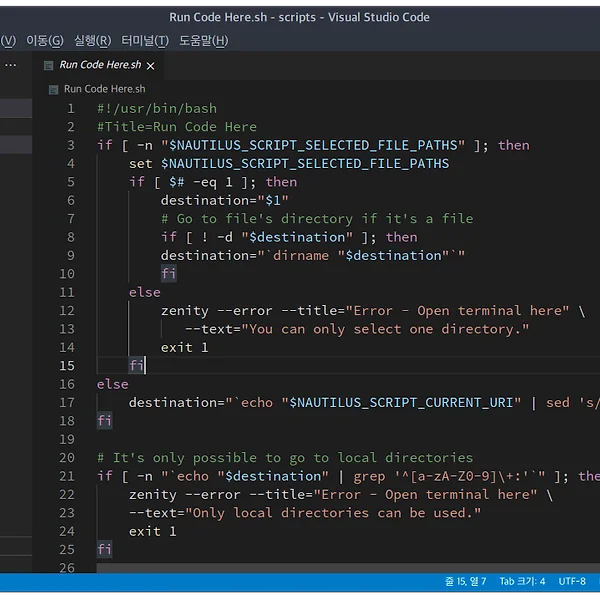Open the 터미널(T) menu
Screen dimensions: 600x600
[145, 40]
